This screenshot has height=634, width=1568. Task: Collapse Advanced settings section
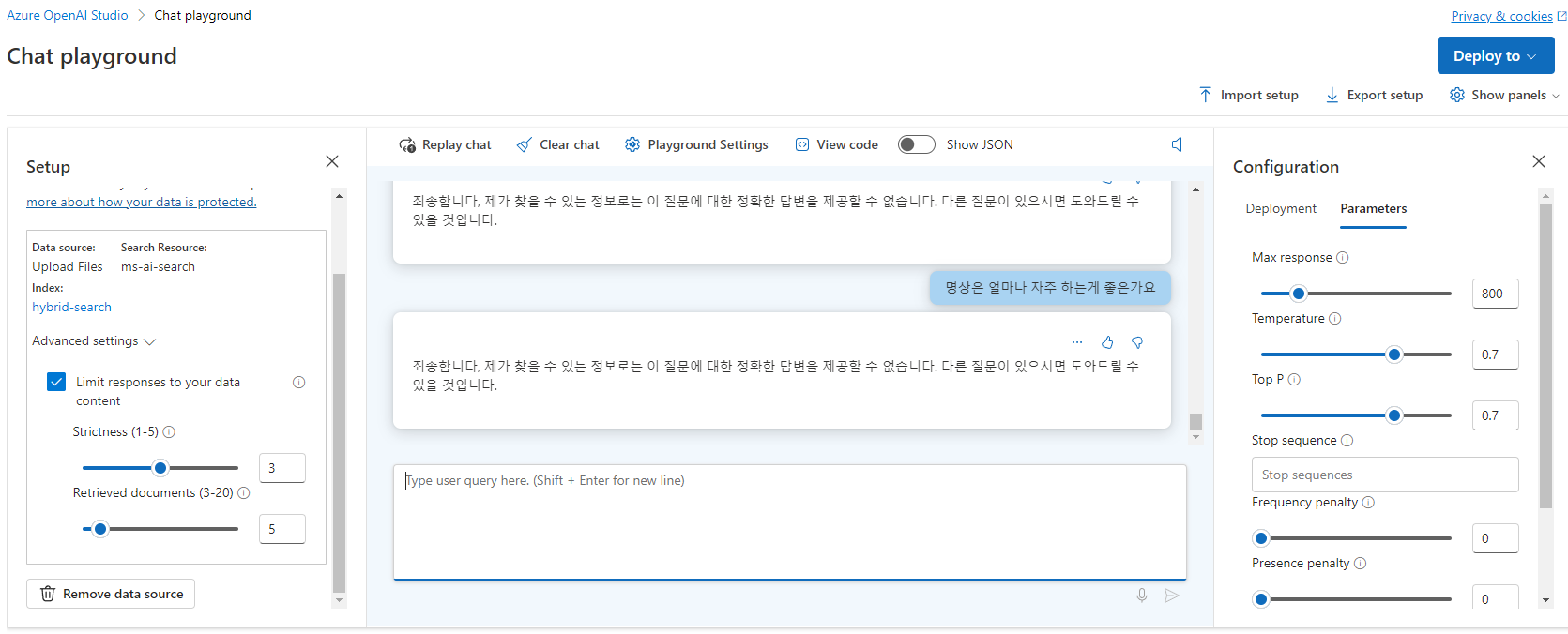click(x=94, y=340)
